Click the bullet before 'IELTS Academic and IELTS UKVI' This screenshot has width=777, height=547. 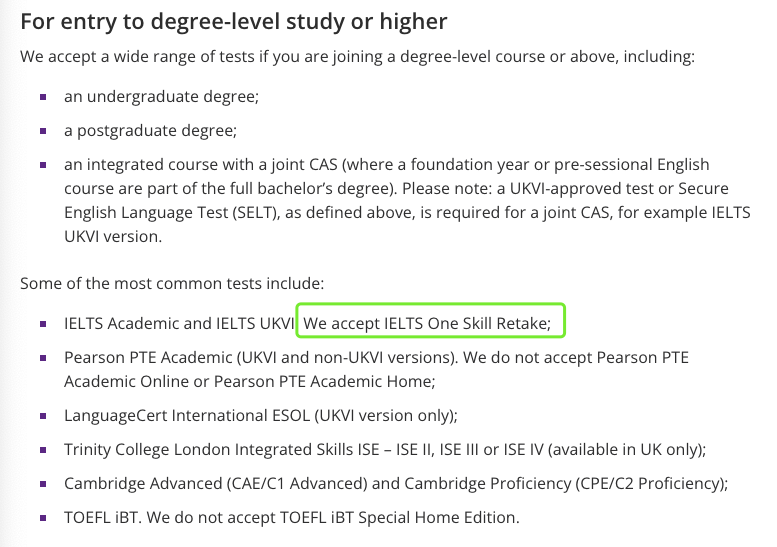coord(43,324)
